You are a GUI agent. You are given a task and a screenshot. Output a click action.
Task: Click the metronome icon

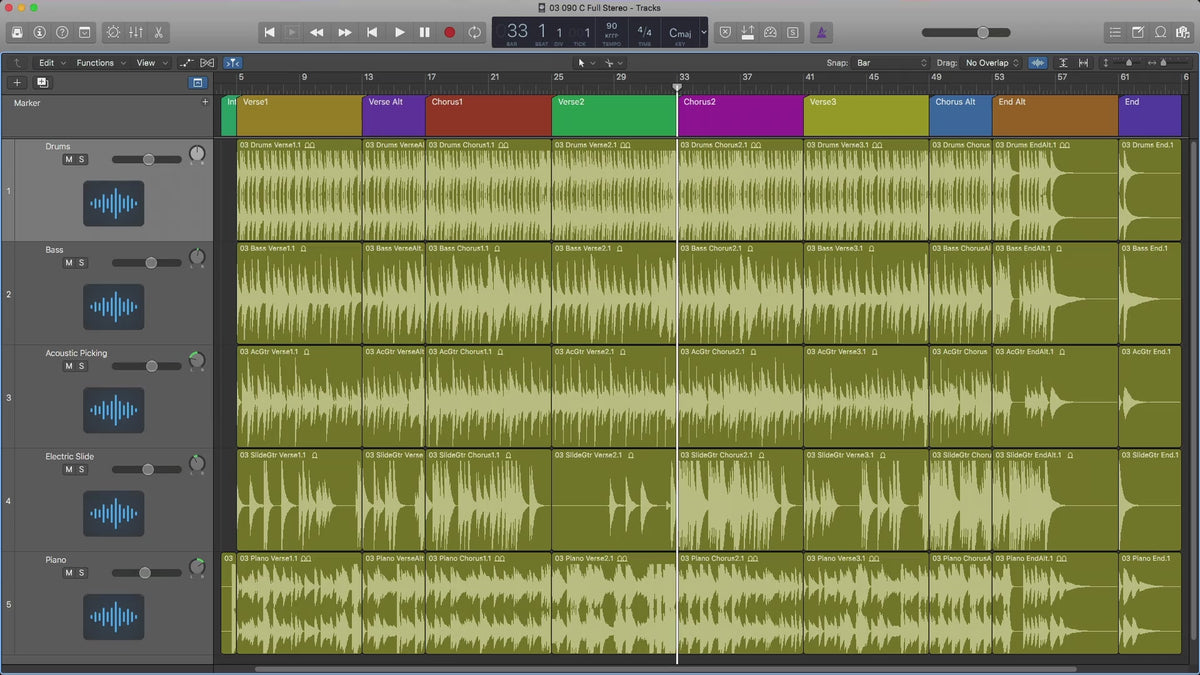(820, 32)
